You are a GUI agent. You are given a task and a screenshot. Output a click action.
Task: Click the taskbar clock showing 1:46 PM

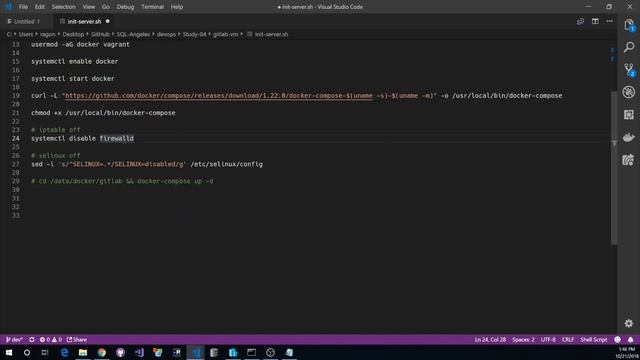click(627, 349)
